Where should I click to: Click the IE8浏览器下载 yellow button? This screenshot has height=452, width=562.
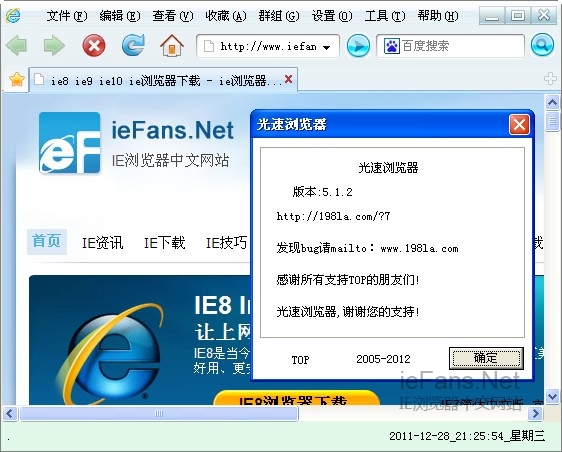(296, 399)
